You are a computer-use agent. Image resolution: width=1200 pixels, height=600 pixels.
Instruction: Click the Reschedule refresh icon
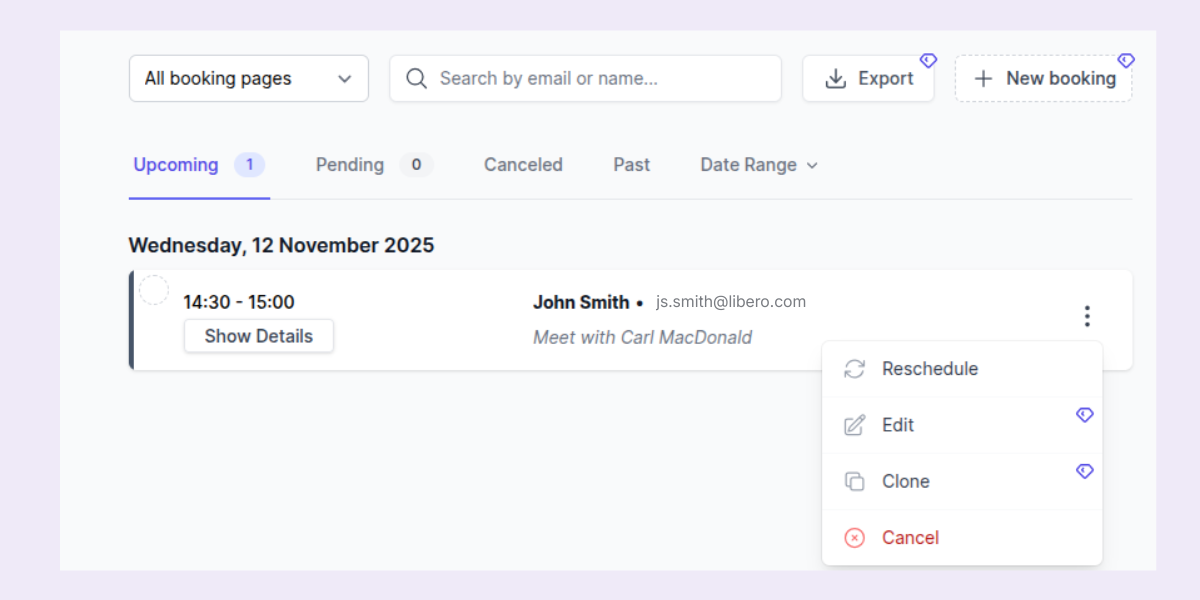[x=854, y=369]
